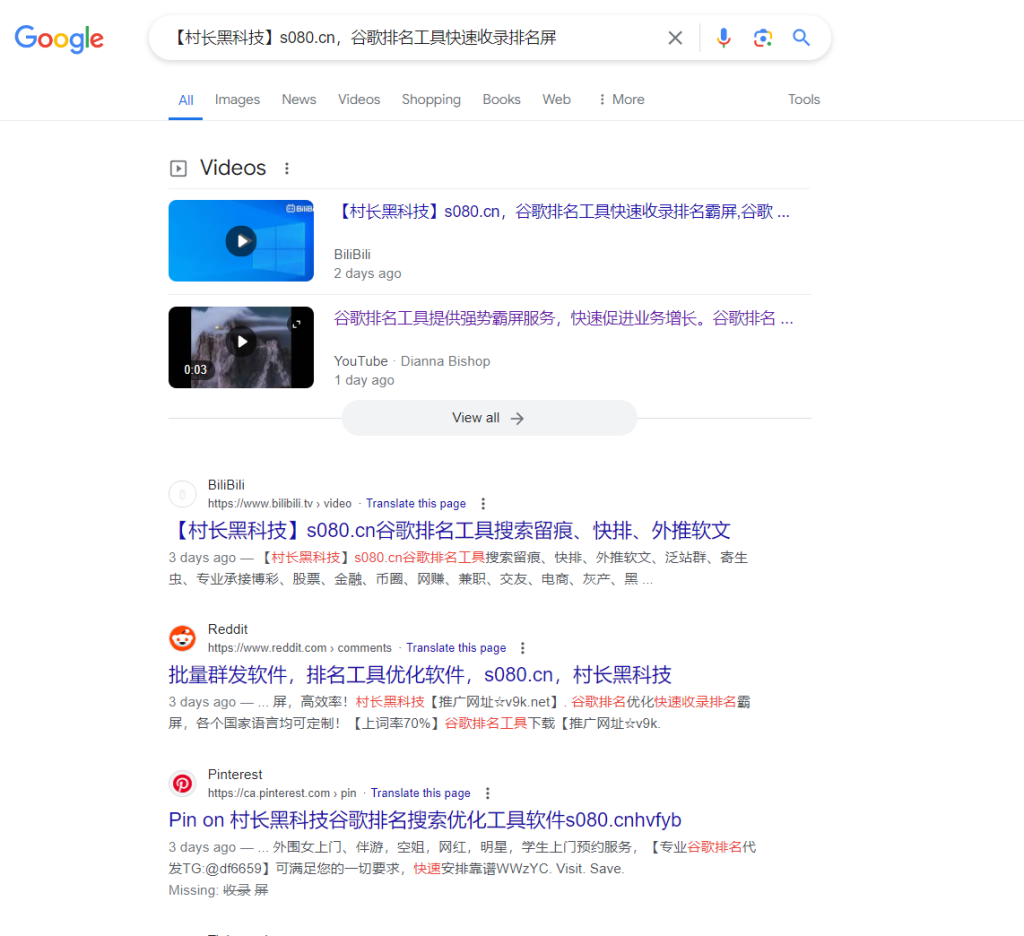
Task: Open the Tools menu
Action: coord(804,99)
